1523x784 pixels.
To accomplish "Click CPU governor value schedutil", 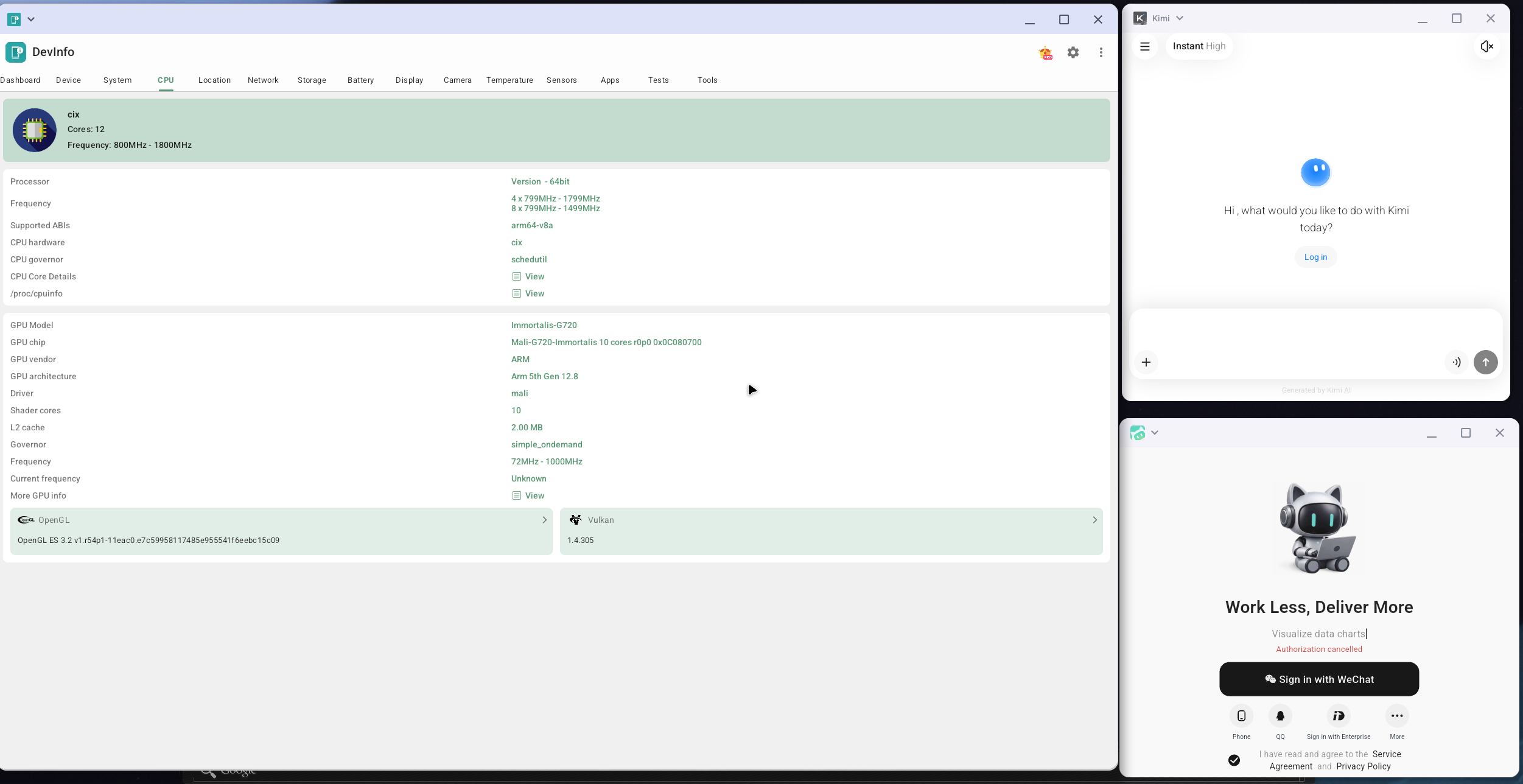I will 529,259.
